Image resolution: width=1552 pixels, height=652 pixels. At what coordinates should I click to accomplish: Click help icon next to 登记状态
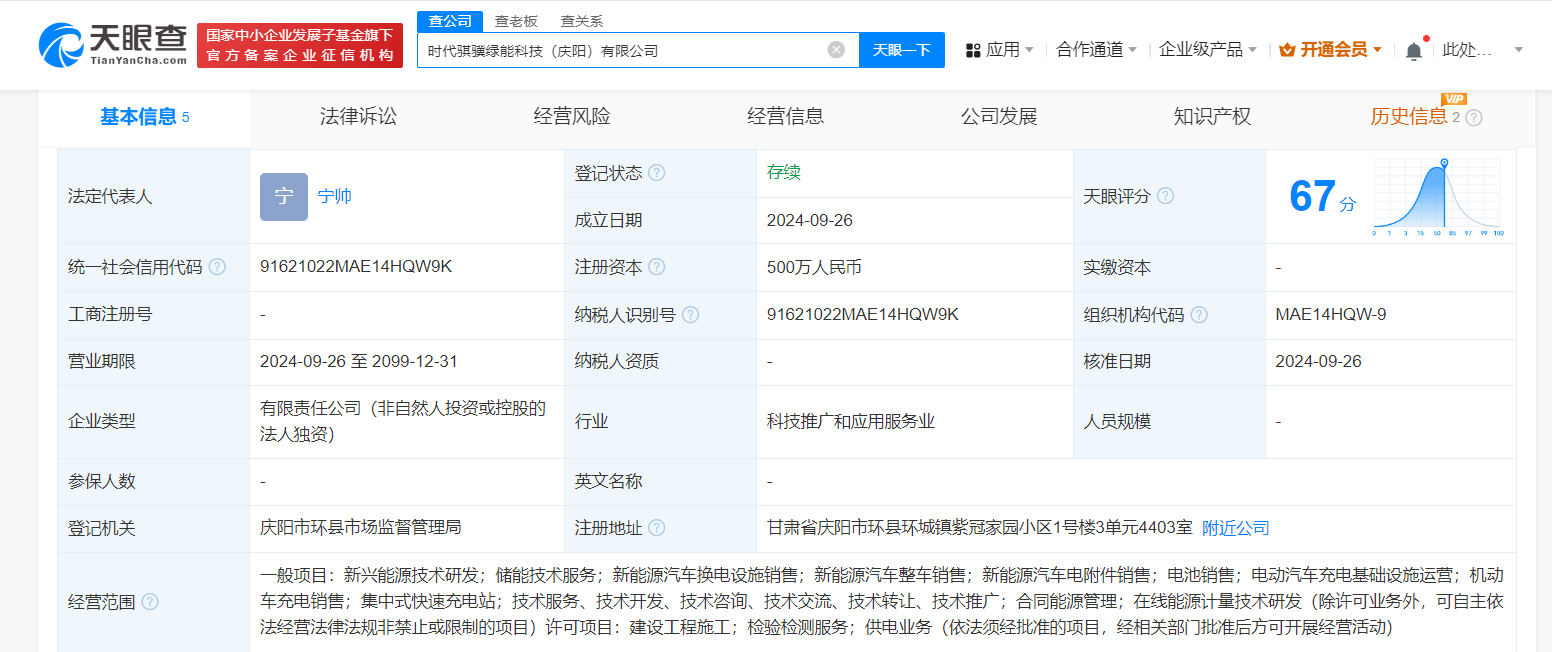click(x=656, y=173)
